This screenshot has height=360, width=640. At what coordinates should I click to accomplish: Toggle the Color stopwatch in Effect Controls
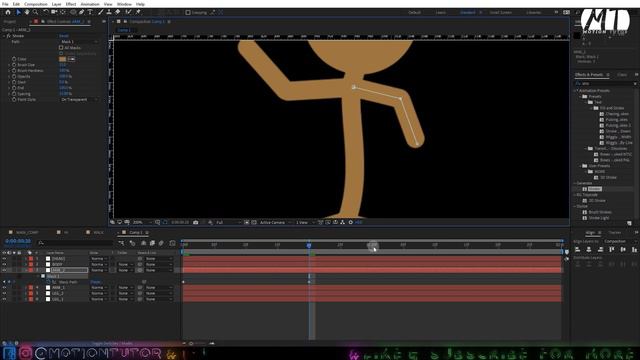[x=14, y=59]
